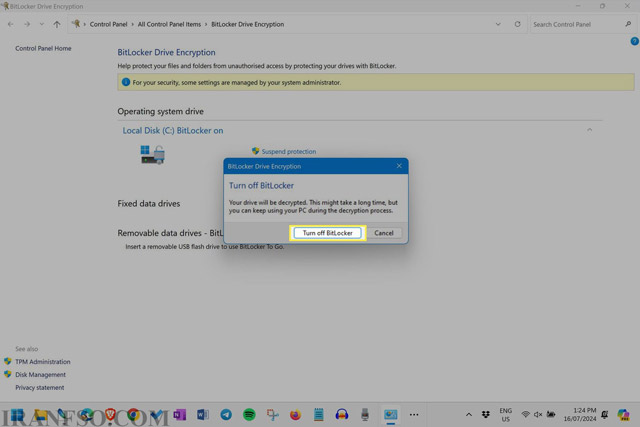Open Notepad from taskbar

click(x=318, y=415)
